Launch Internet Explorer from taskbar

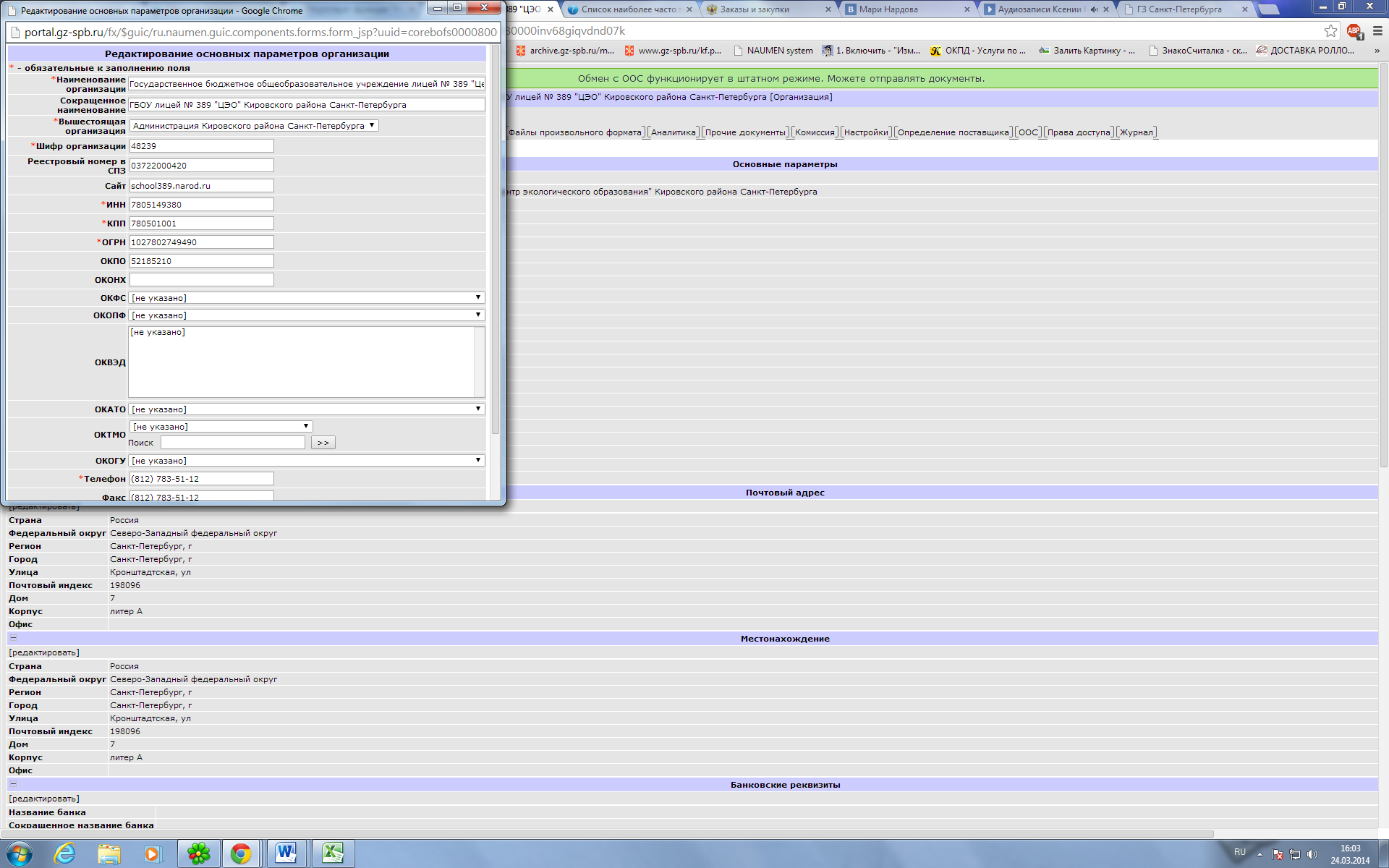coord(65,854)
